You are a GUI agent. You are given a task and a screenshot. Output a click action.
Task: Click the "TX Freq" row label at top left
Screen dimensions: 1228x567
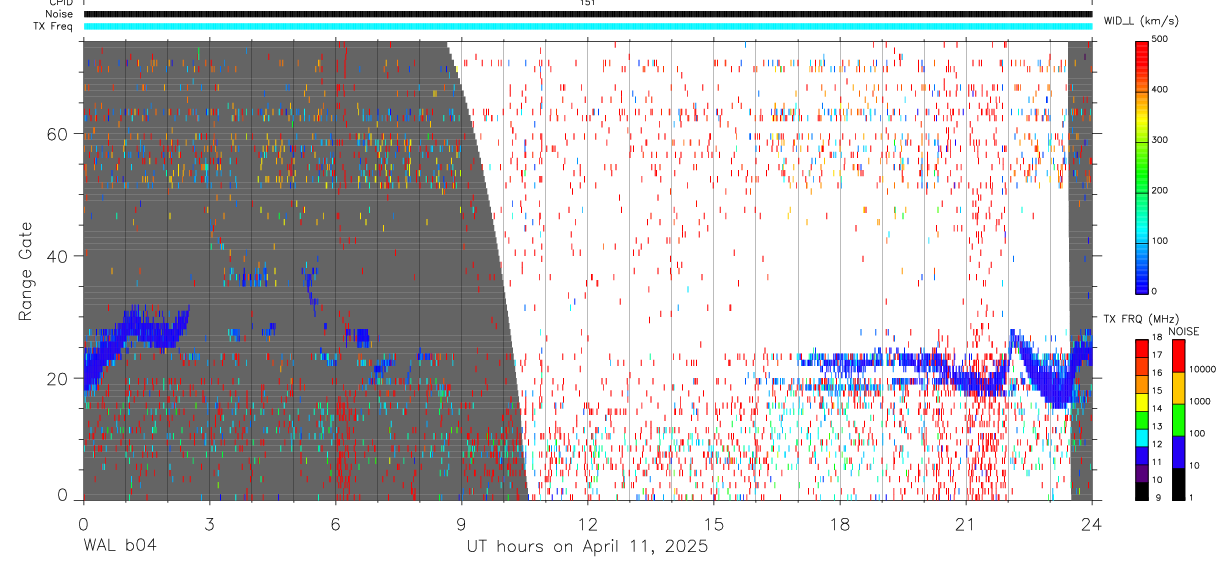click(55, 26)
